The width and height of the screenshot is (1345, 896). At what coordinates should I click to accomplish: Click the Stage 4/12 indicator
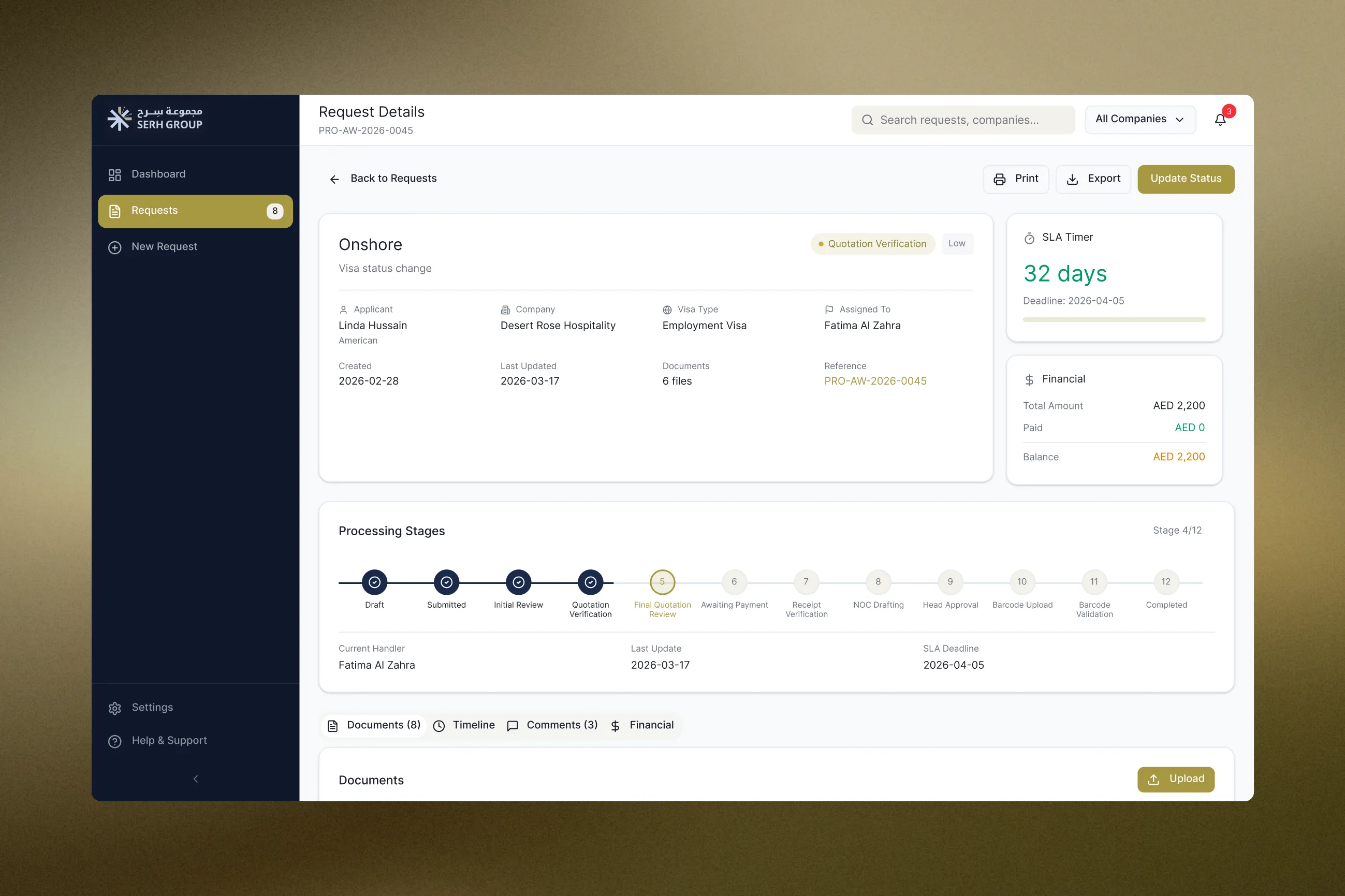(1177, 531)
